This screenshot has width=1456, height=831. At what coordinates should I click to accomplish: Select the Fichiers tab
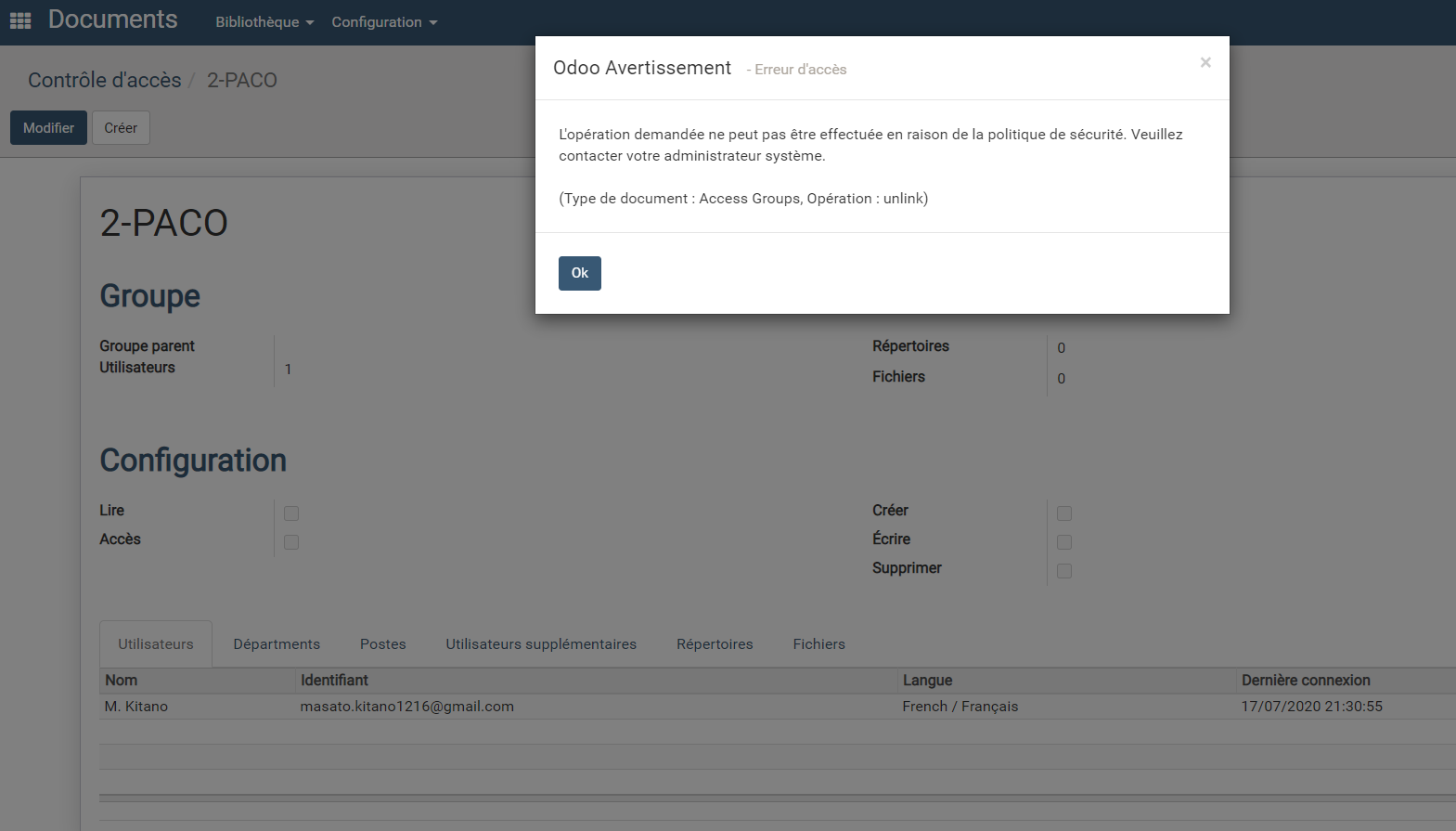(818, 644)
